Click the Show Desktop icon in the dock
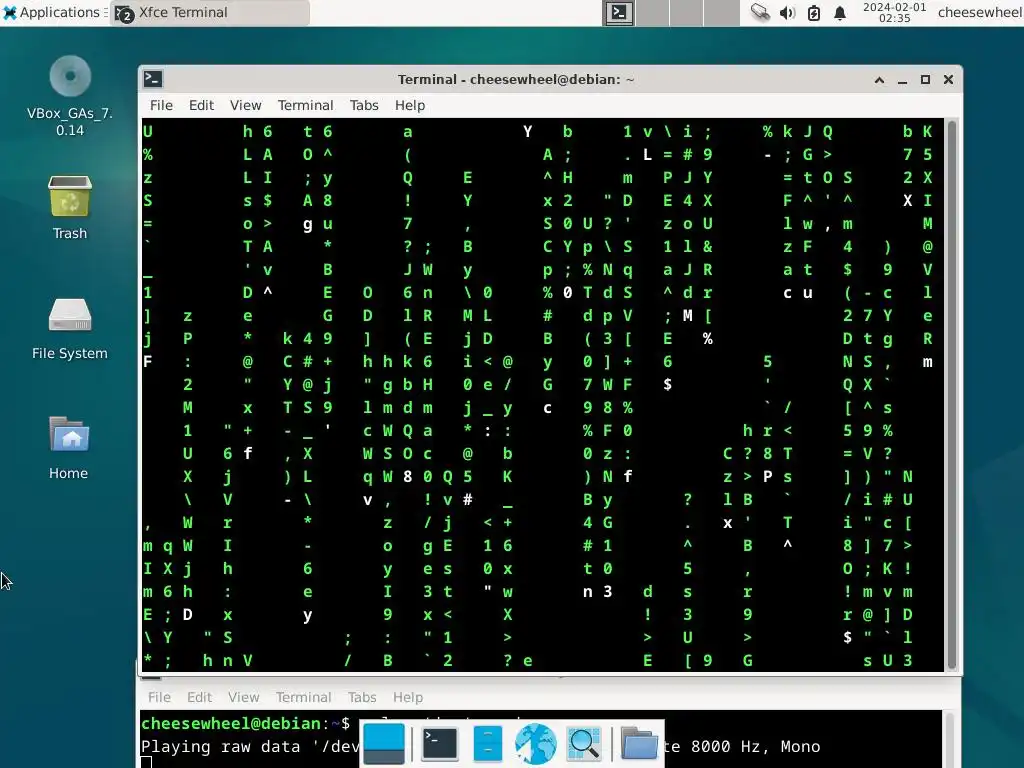The image size is (1024, 768). (x=384, y=744)
